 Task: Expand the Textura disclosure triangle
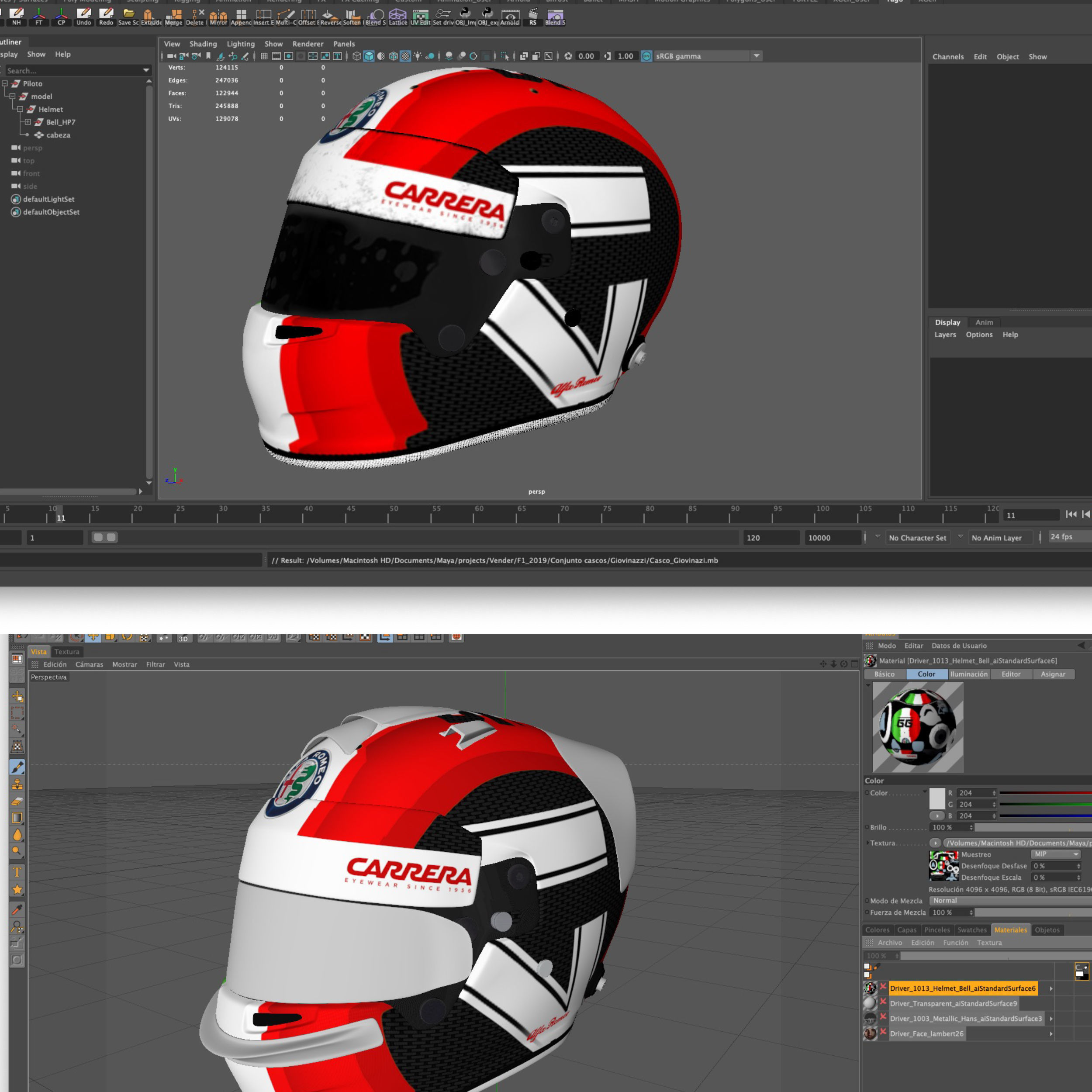pyautogui.click(x=867, y=843)
